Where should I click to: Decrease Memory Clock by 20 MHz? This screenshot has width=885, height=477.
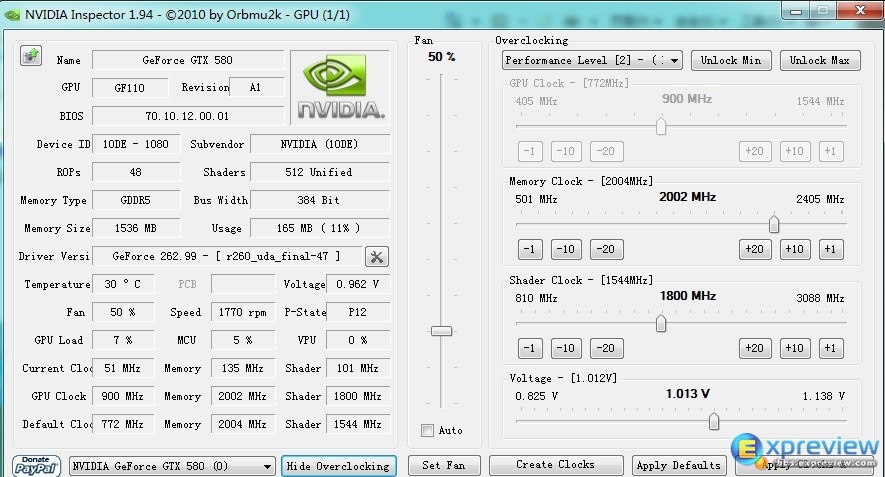(x=606, y=250)
